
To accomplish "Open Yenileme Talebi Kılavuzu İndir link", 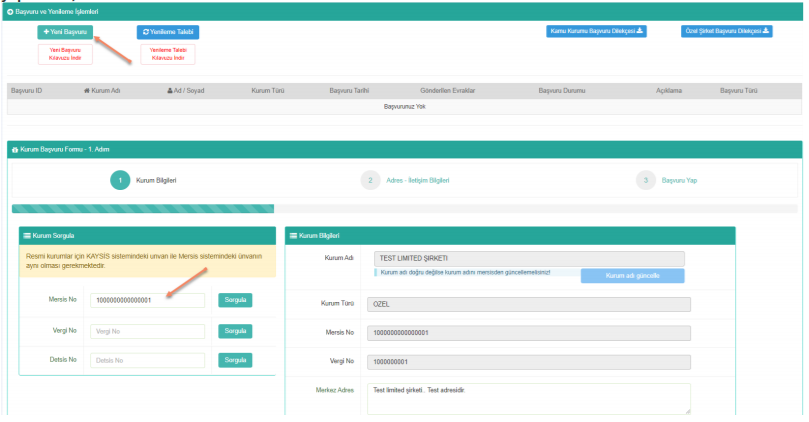I will point(167,53).
